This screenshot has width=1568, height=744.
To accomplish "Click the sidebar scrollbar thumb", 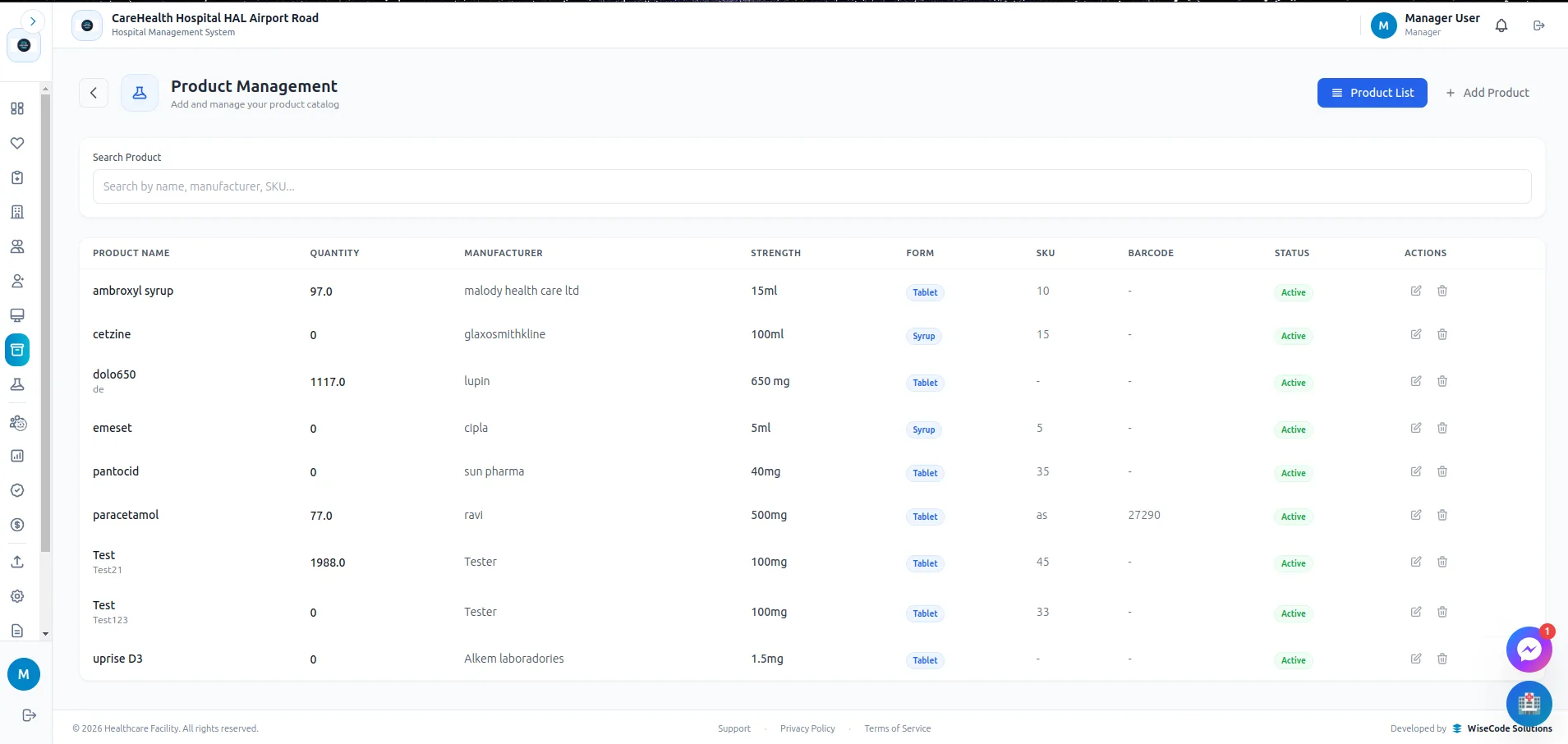I will point(45,323).
